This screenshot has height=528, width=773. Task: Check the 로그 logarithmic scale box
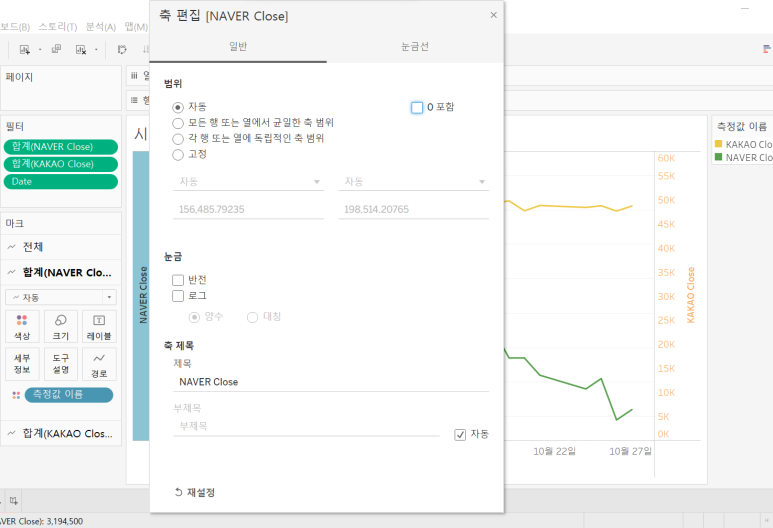click(x=178, y=296)
